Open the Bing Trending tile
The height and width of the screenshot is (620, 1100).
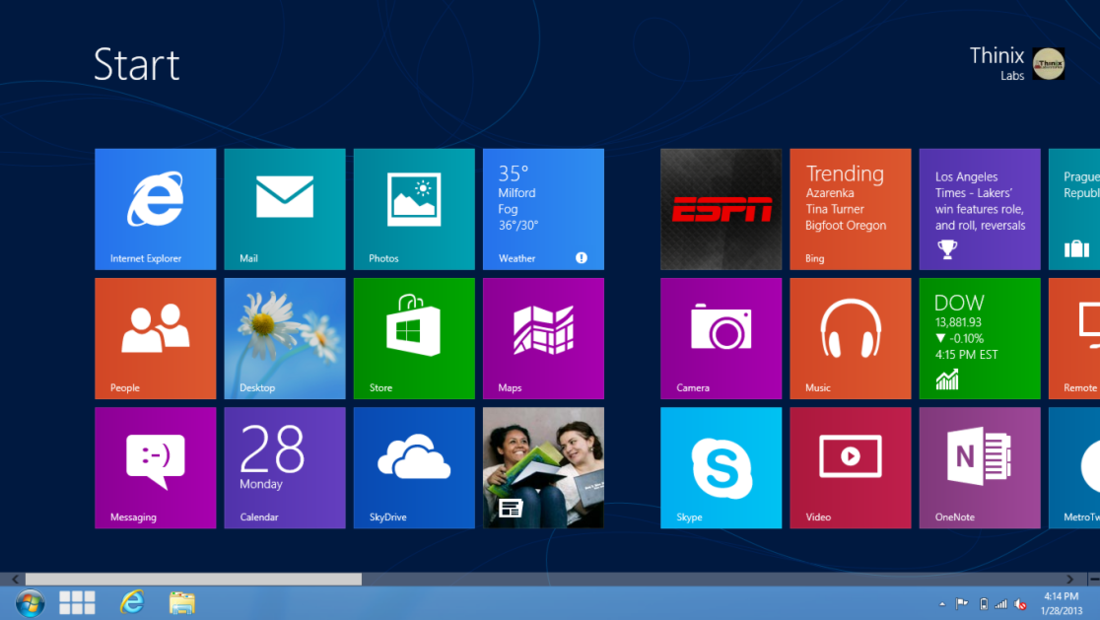click(x=850, y=209)
